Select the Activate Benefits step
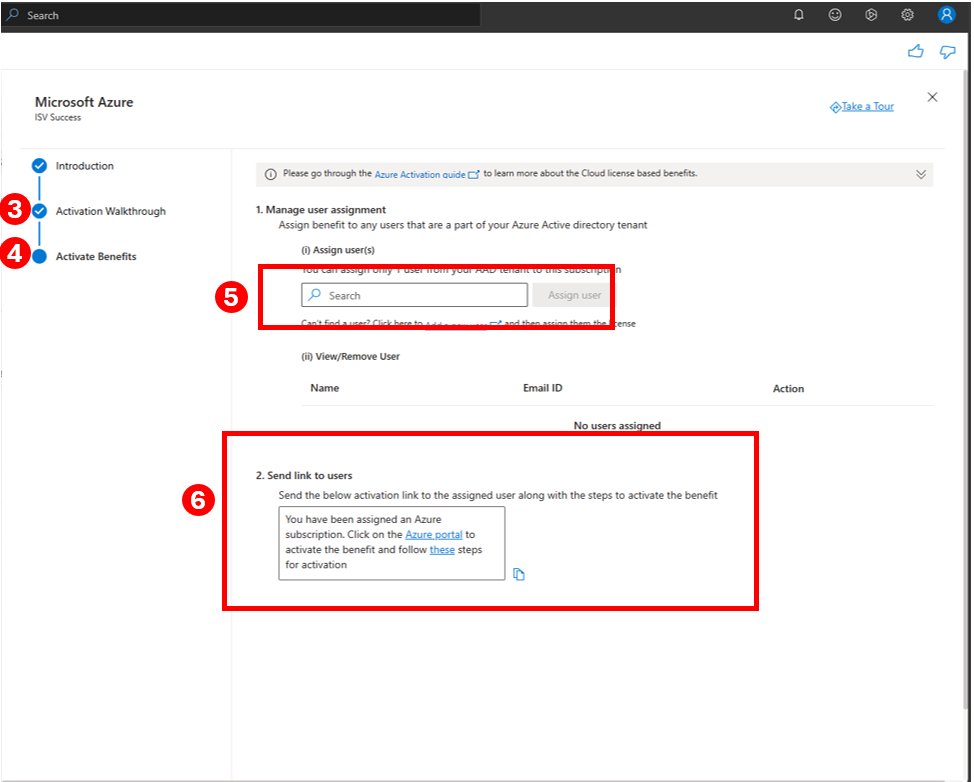Viewport: 974px width, 782px height. 96,257
